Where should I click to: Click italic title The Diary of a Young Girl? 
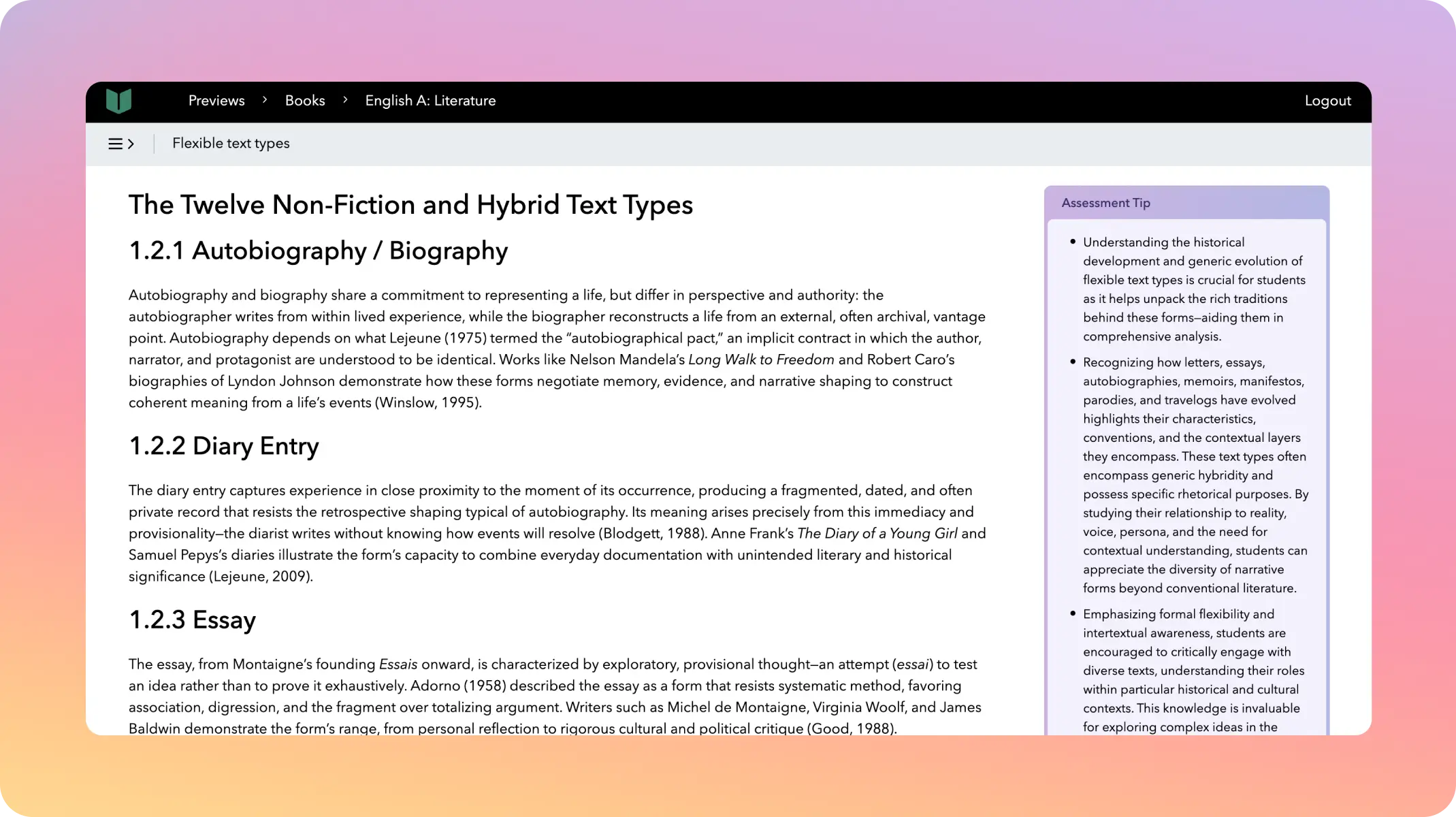pos(877,533)
